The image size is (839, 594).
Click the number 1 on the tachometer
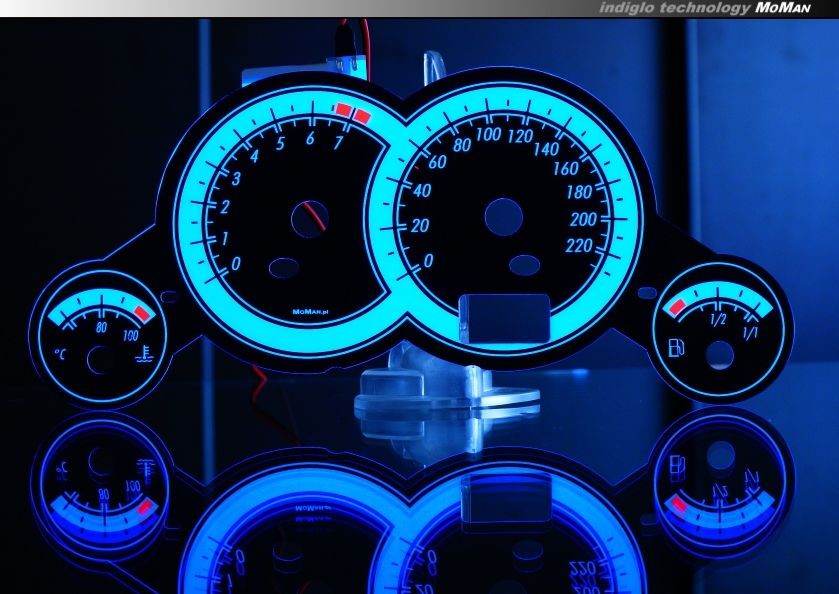[225, 238]
